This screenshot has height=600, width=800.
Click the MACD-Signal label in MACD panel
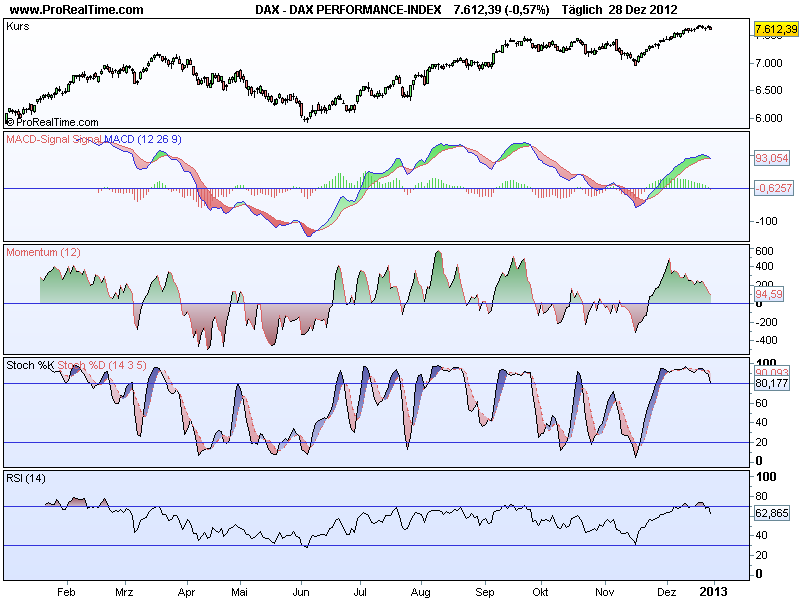(x=38, y=139)
